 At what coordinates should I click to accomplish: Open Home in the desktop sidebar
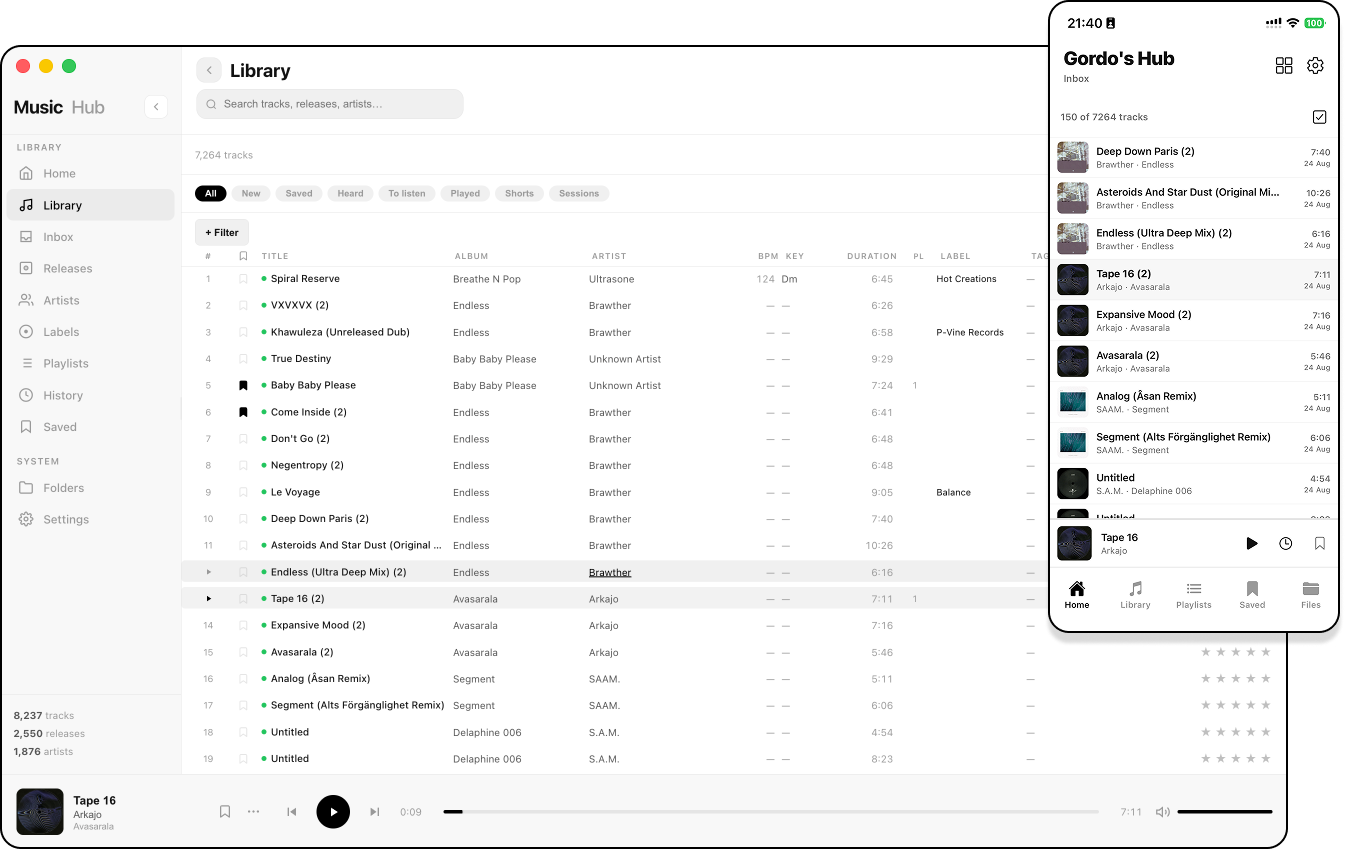(91, 173)
